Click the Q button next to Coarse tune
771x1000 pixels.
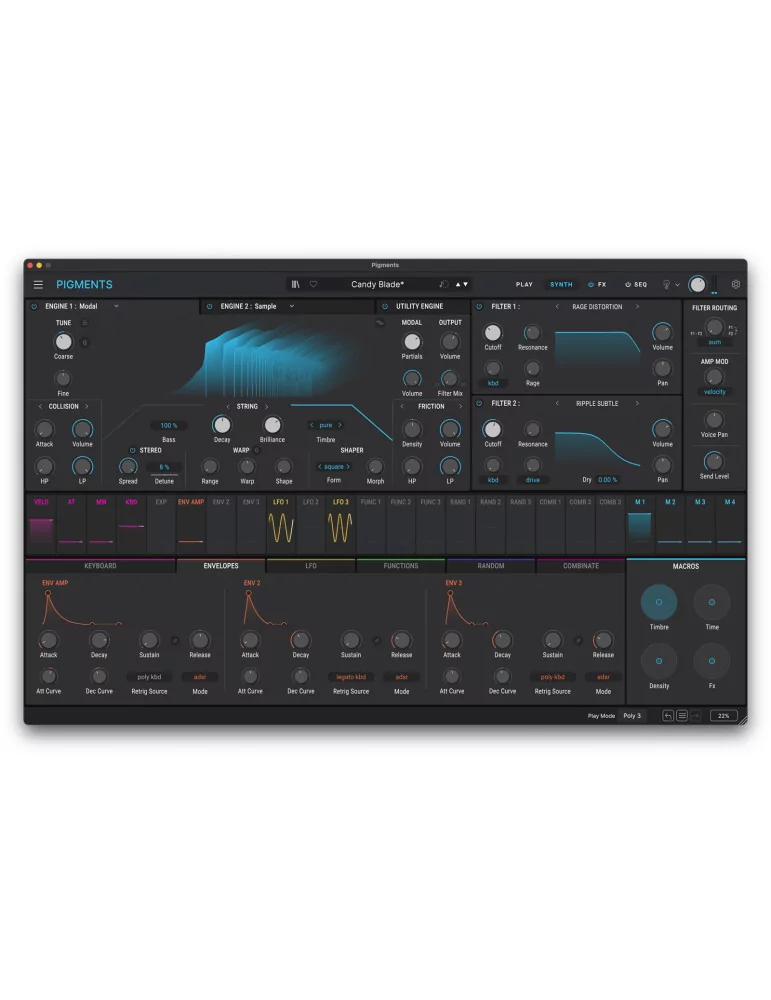pyautogui.click(x=85, y=342)
